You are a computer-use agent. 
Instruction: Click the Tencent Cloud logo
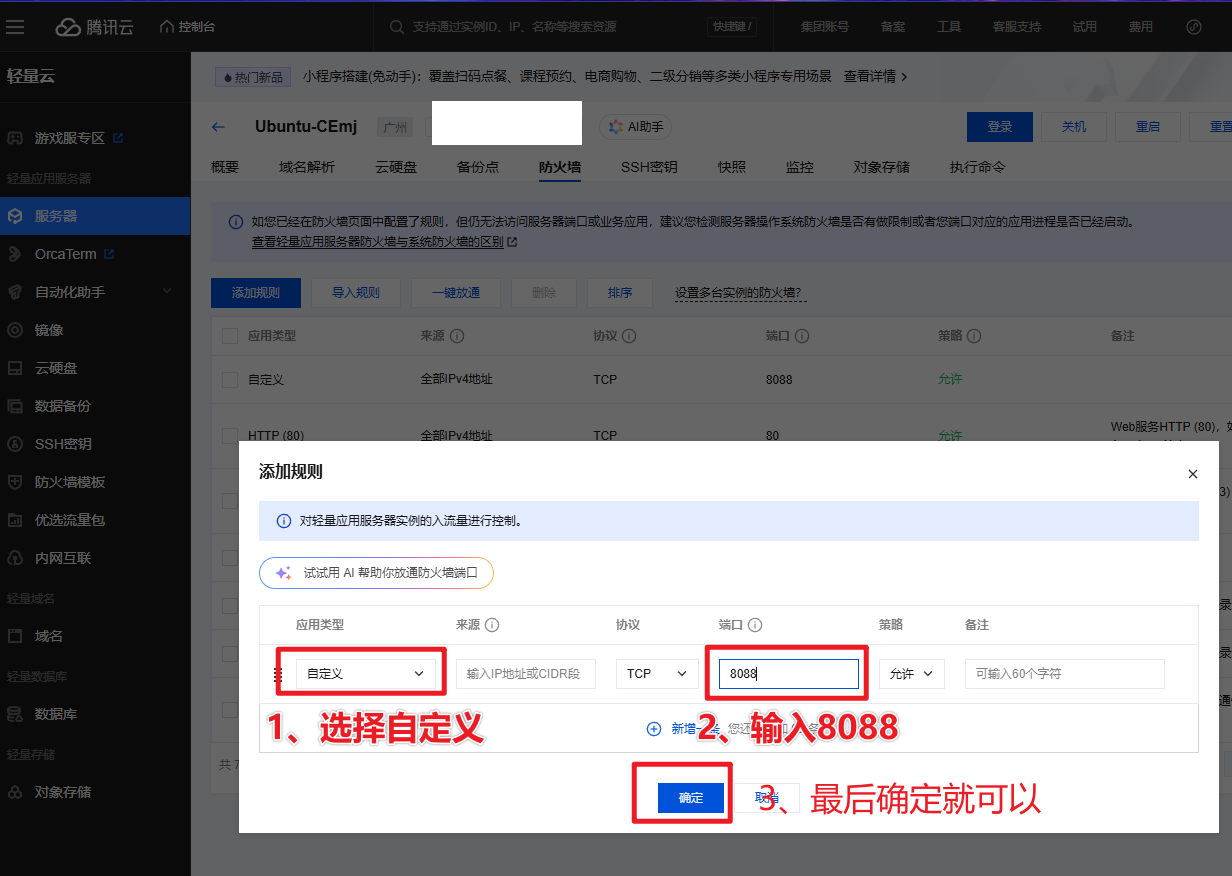pyautogui.click(x=95, y=27)
